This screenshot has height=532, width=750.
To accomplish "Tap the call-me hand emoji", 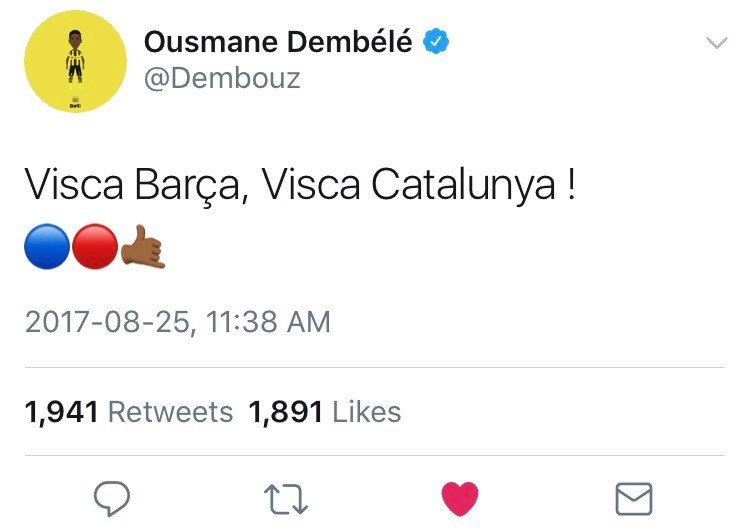I will click(x=143, y=246).
